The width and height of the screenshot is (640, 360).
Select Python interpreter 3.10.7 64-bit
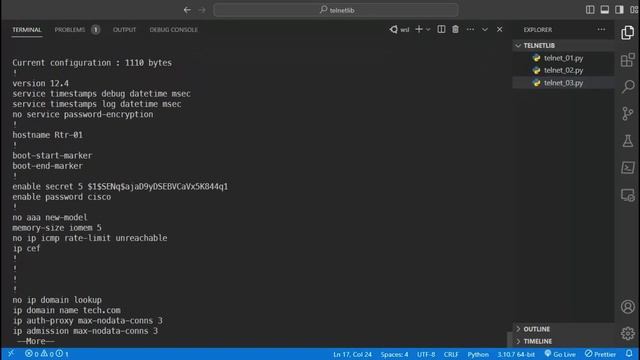(x=516, y=354)
